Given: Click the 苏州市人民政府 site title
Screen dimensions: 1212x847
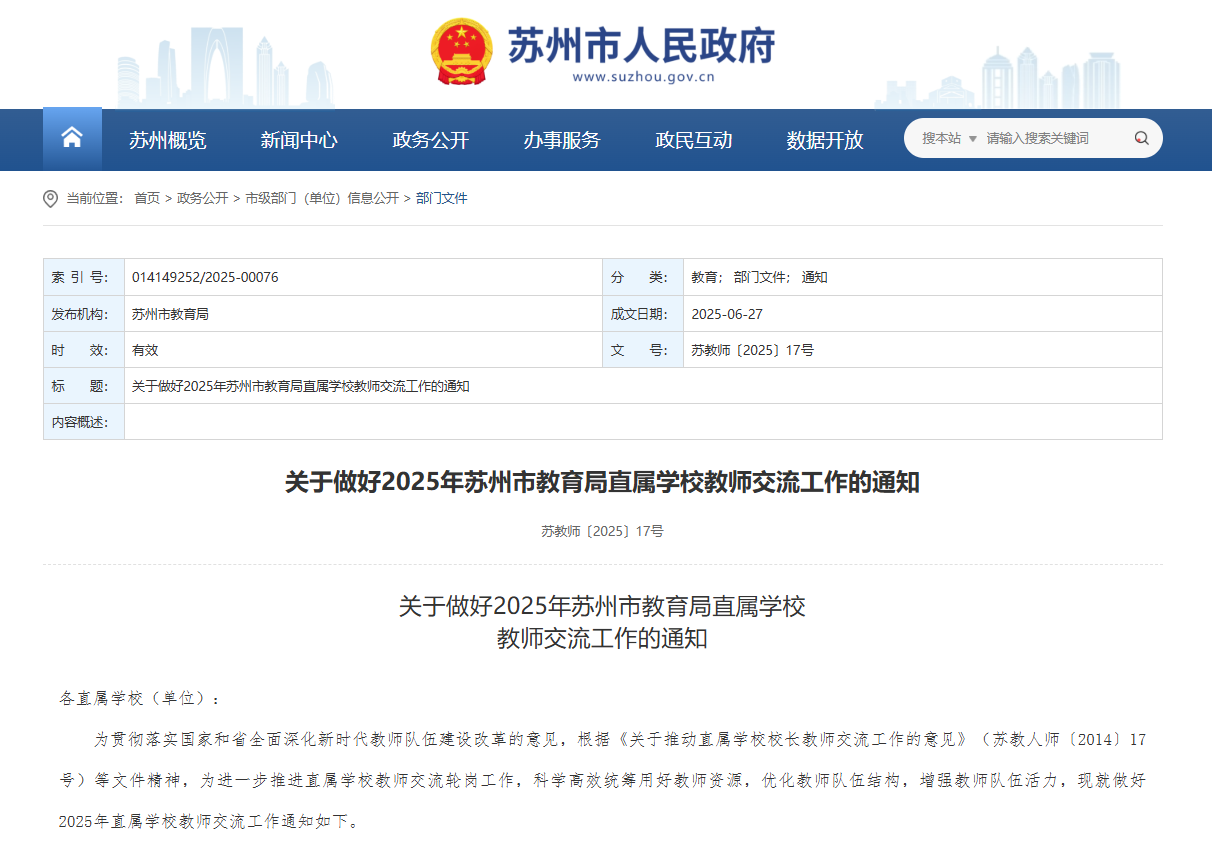Looking at the screenshot, I should pyautogui.click(x=641, y=43).
